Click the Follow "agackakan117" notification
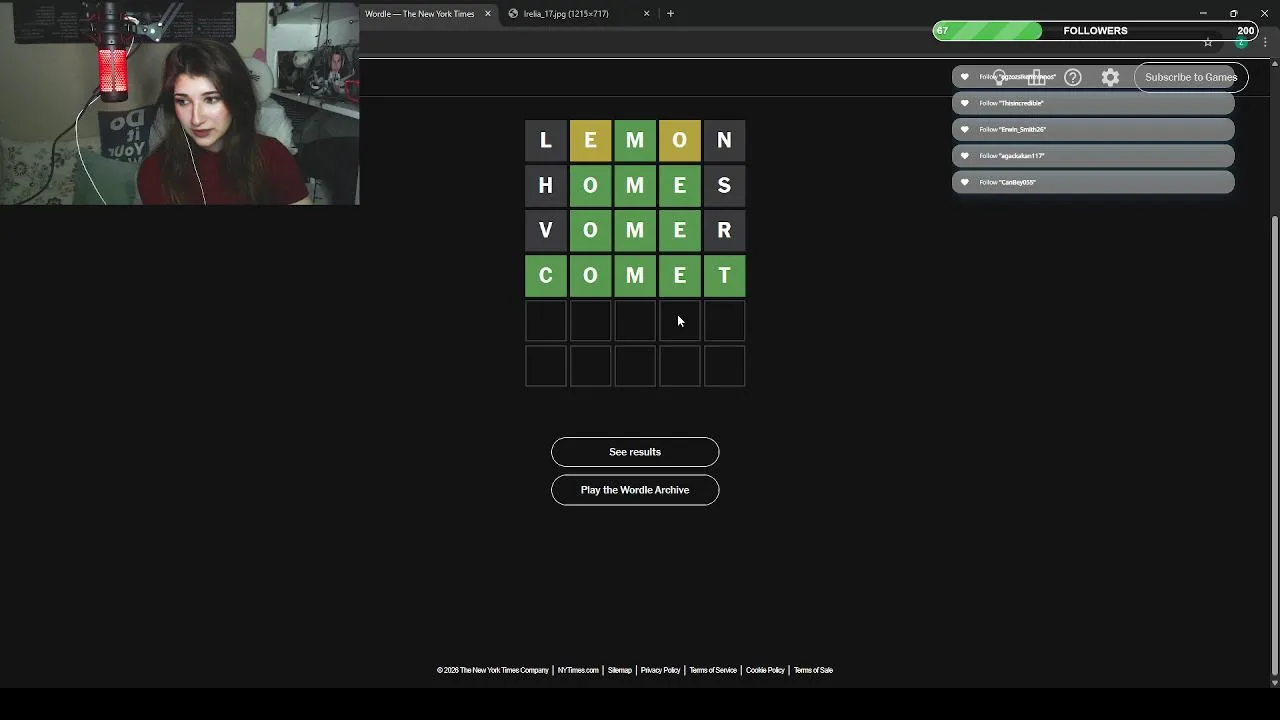Image resolution: width=1280 pixels, height=720 pixels. pyautogui.click(x=1093, y=156)
